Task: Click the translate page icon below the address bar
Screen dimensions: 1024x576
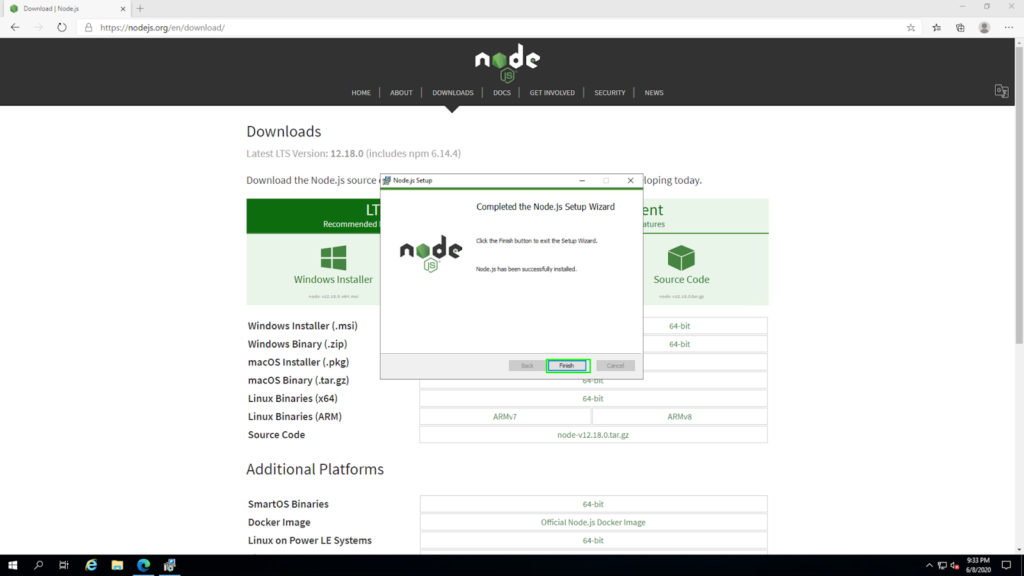Action: tap(1001, 91)
